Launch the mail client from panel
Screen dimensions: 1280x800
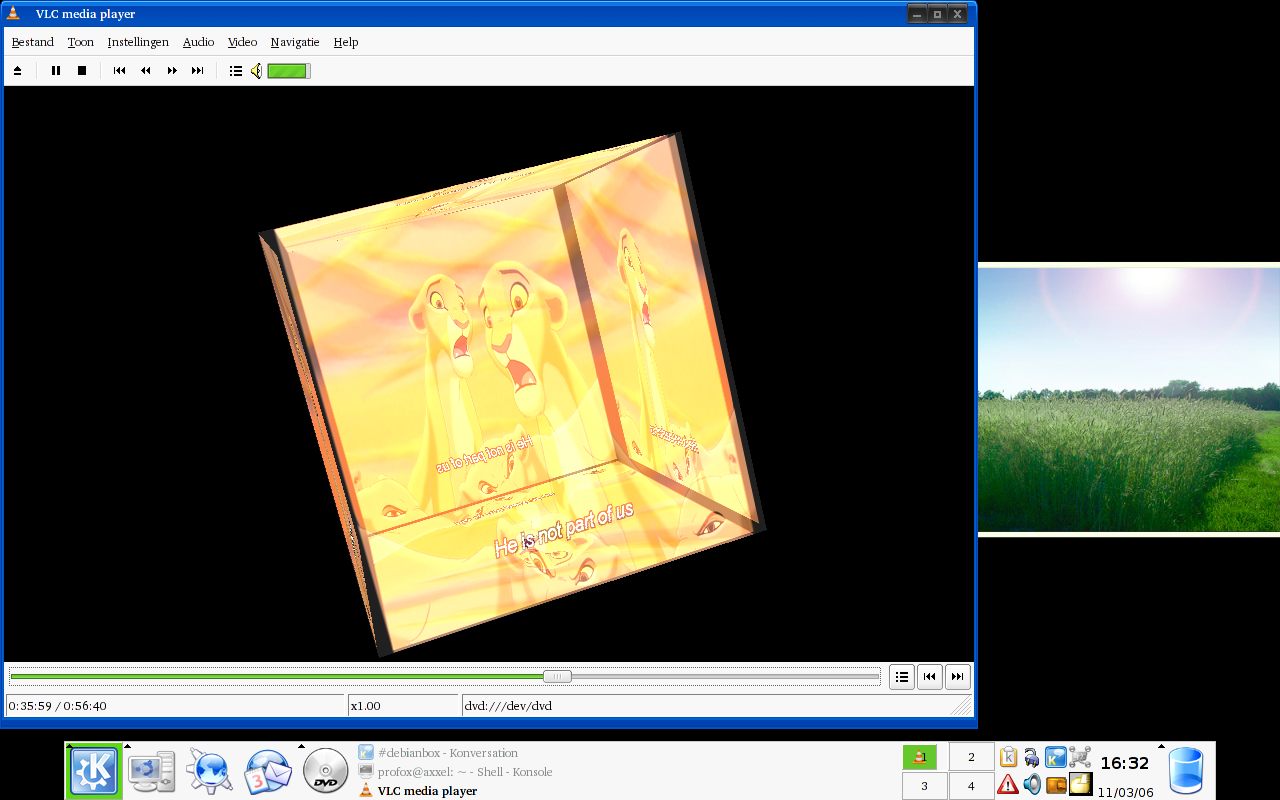(268, 772)
